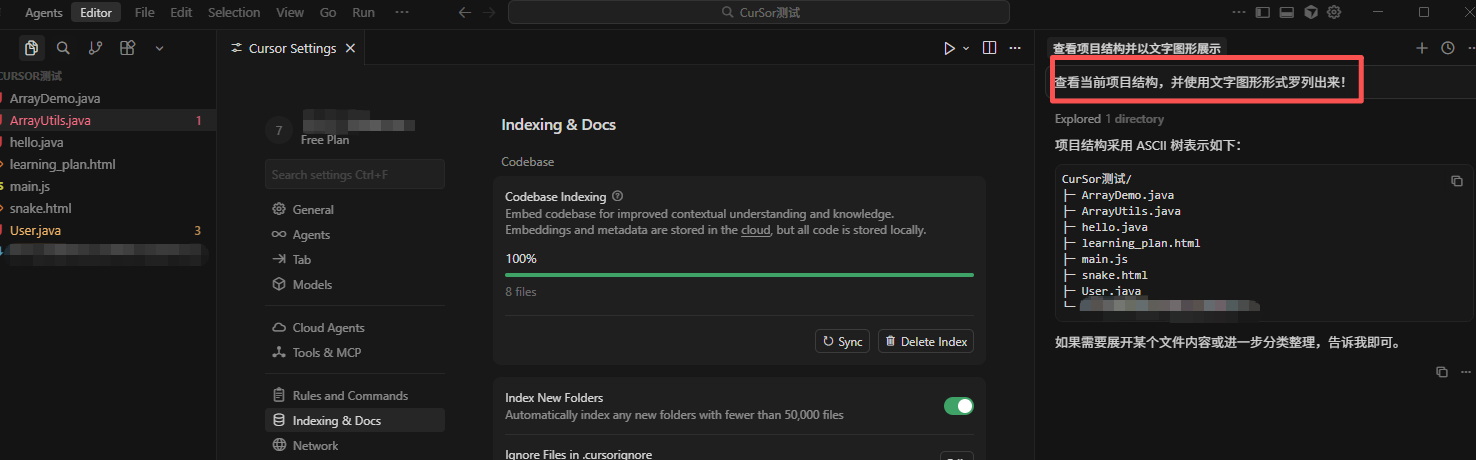This screenshot has width=1476, height=460.
Task: Open the Run menu
Action: pyautogui.click(x=364, y=13)
